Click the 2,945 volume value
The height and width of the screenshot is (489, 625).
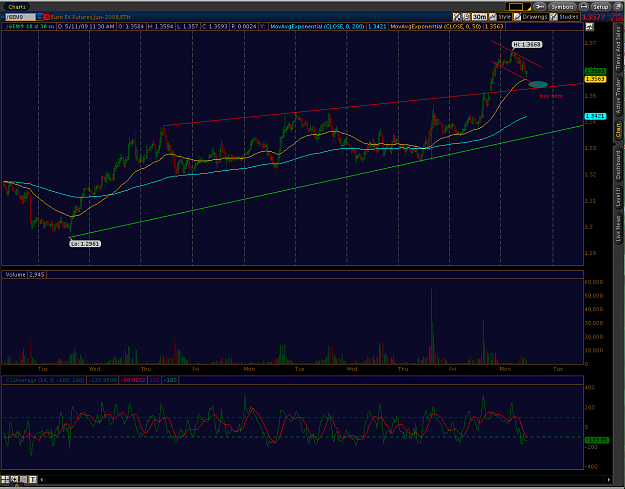pyautogui.click(x=37, y=275)
